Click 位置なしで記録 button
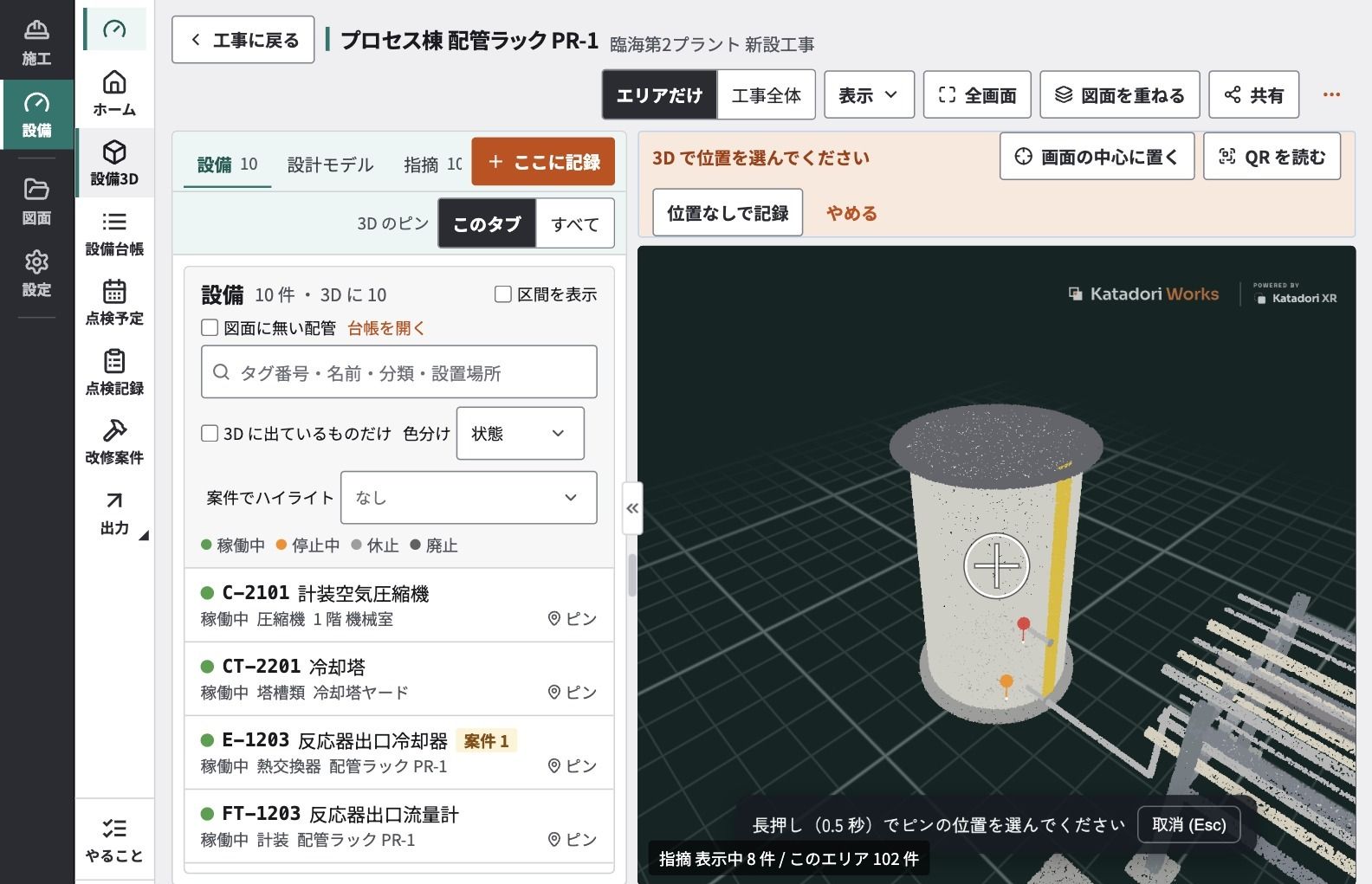The width and height of the screenshot is (1372, 884). (x=728, y=213)
